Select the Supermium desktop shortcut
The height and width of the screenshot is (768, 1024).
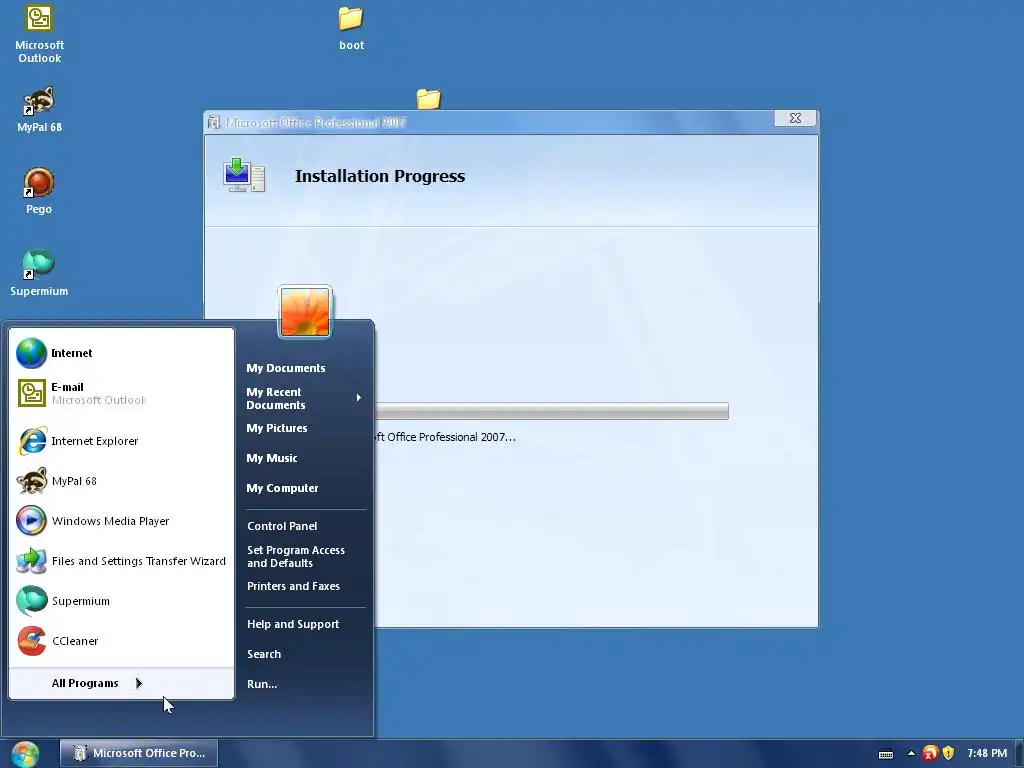pos(39,273)
